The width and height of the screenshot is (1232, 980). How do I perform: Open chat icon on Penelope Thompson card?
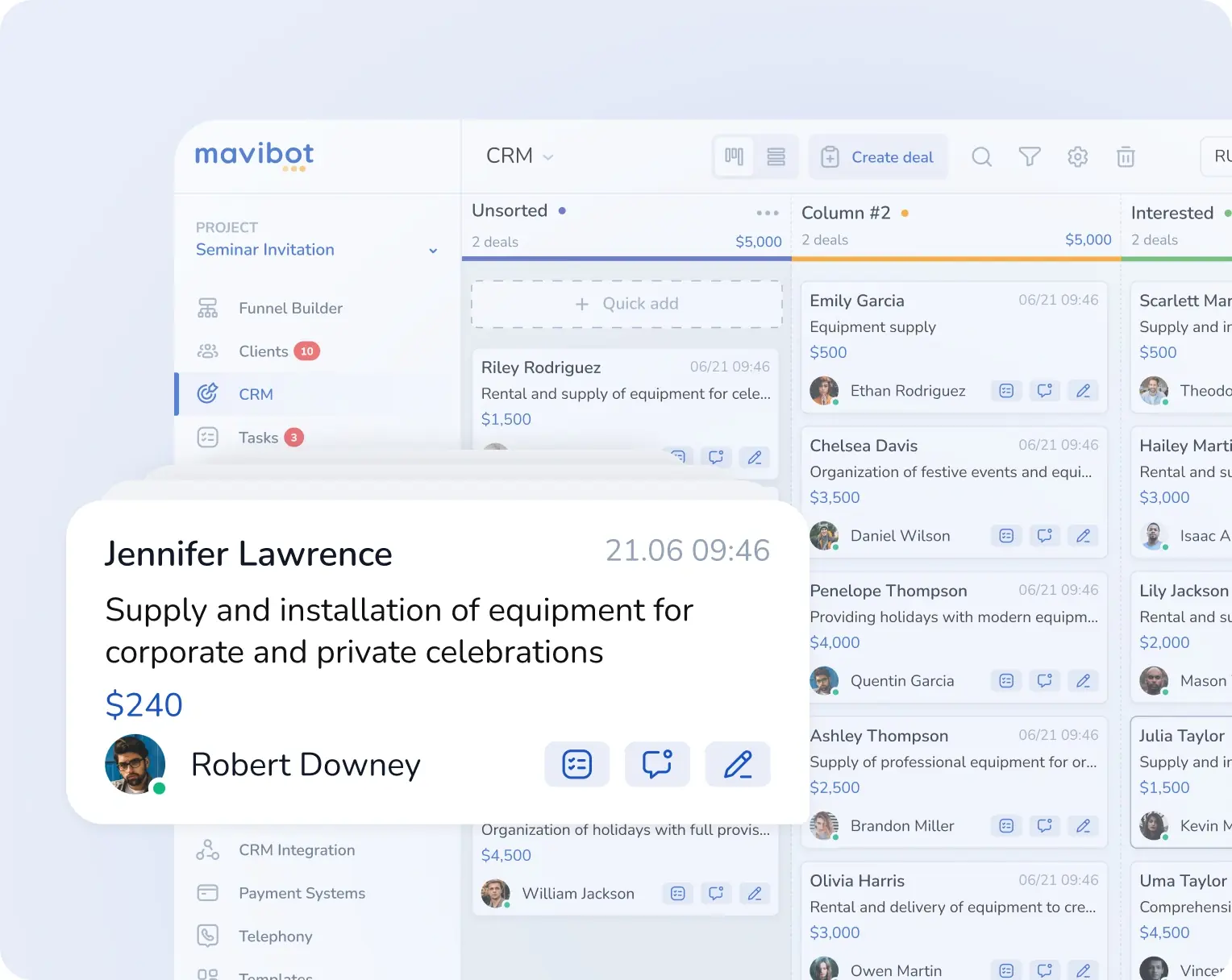coord(1045,681)
